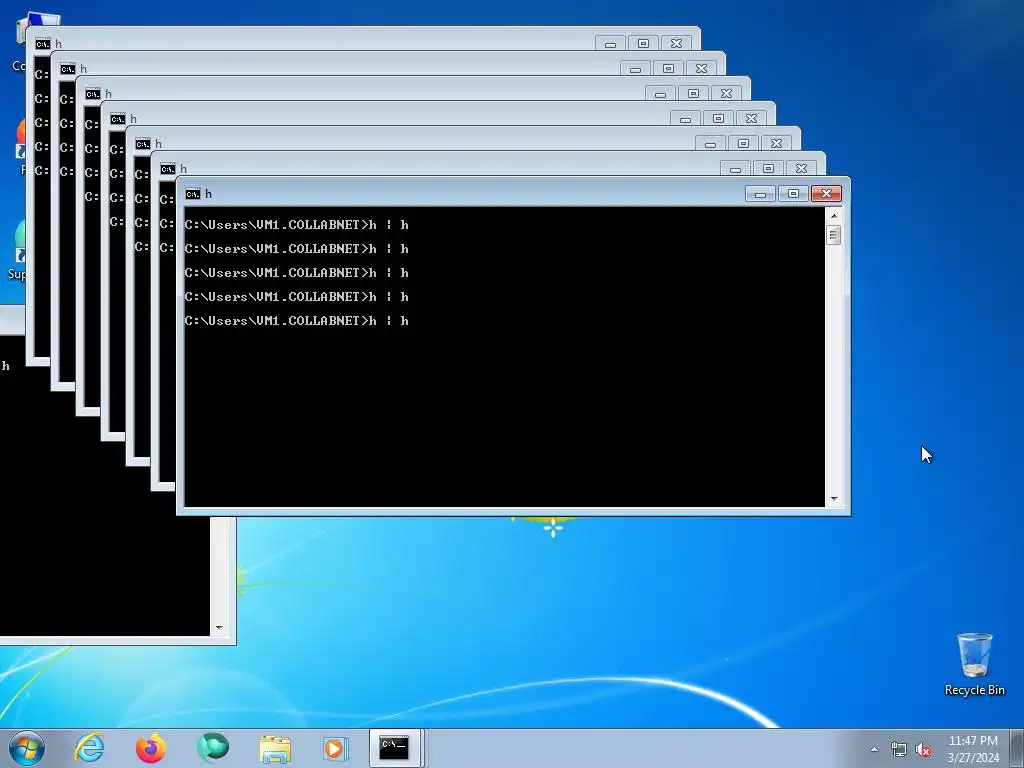Close the second cmd window from the back
1024x768 pixels.
[x=701, y=69]
